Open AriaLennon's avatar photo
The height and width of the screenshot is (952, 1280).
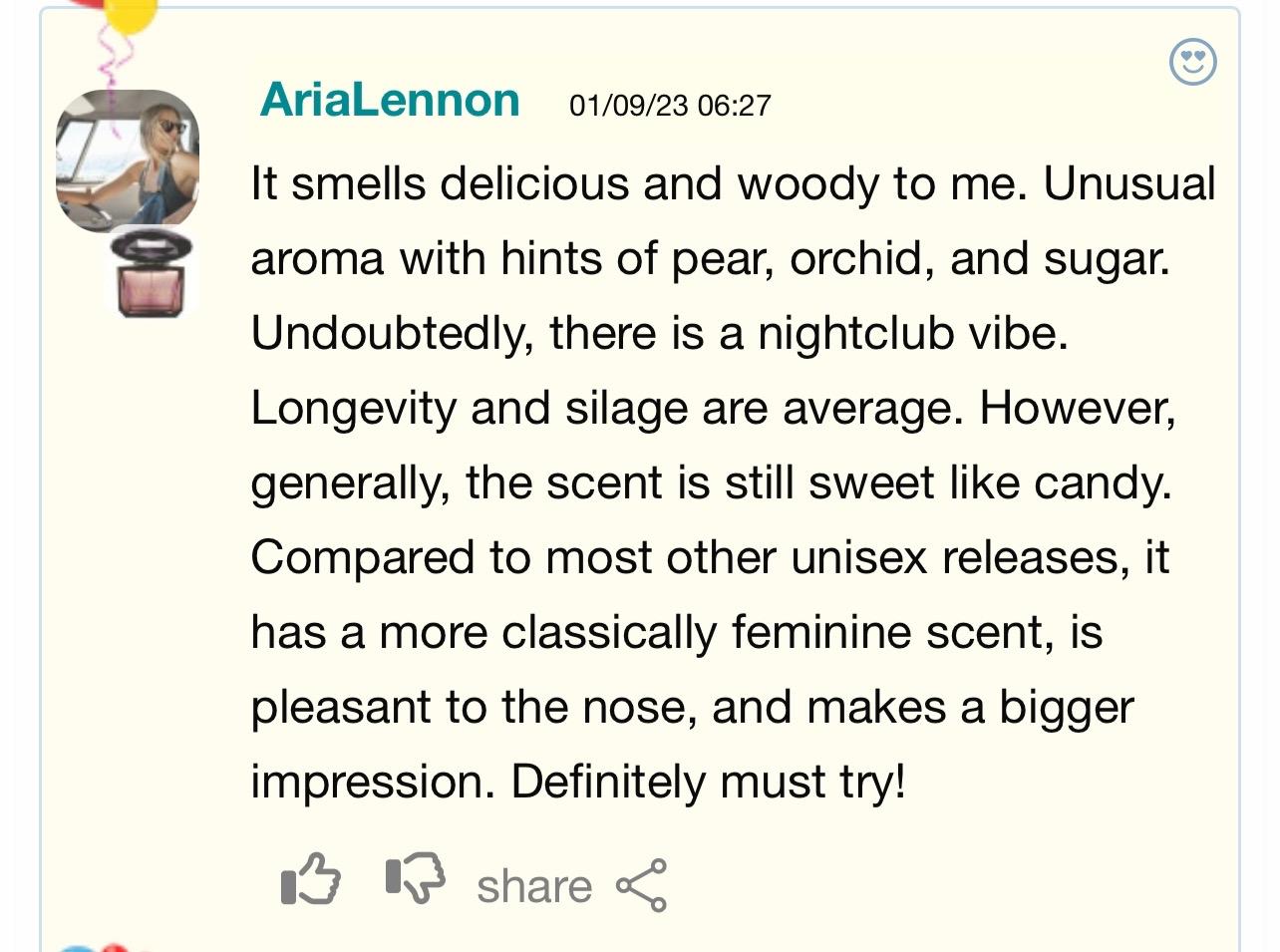[x=127, y=159]
